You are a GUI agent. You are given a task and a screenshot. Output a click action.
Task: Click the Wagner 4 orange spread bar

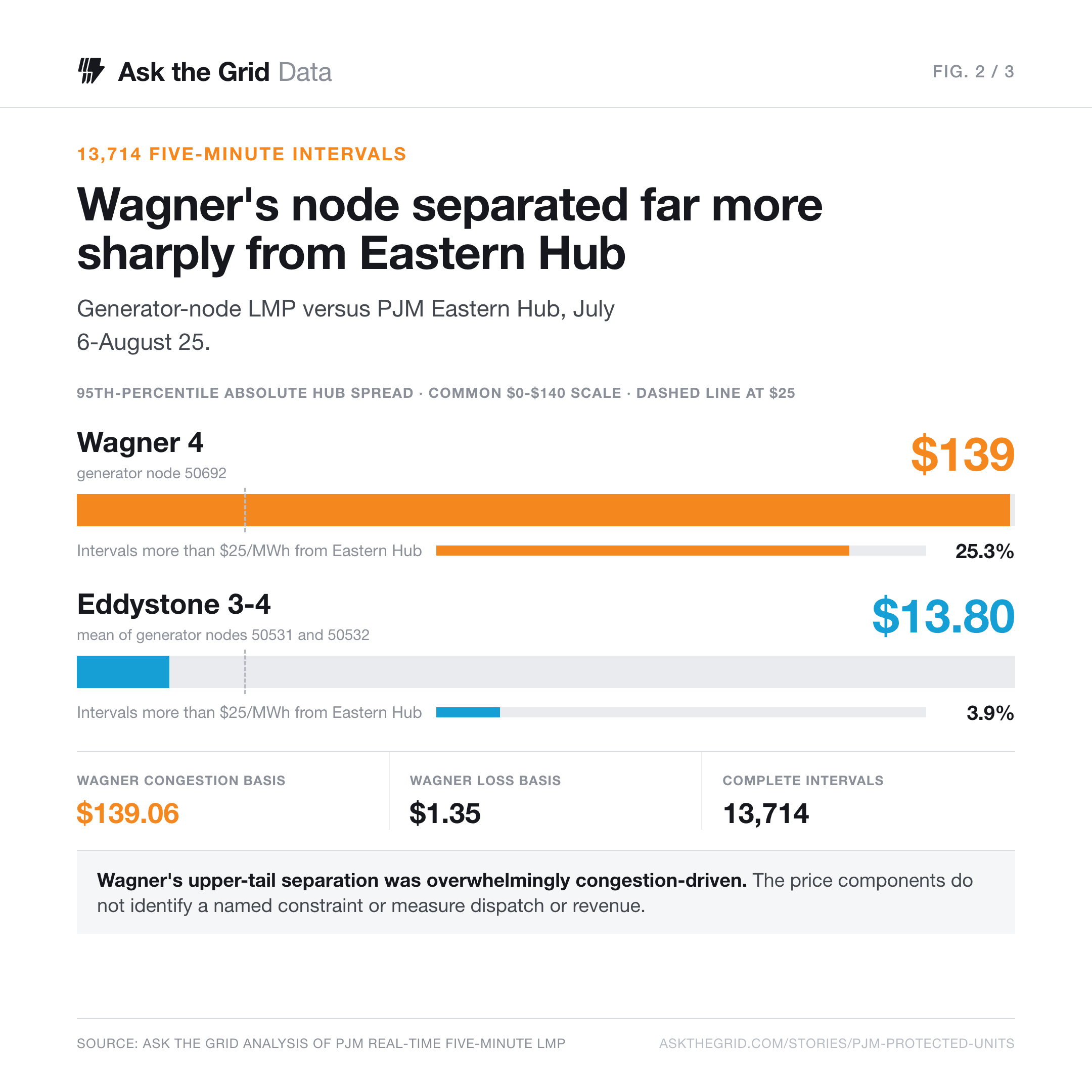(543, 510)
